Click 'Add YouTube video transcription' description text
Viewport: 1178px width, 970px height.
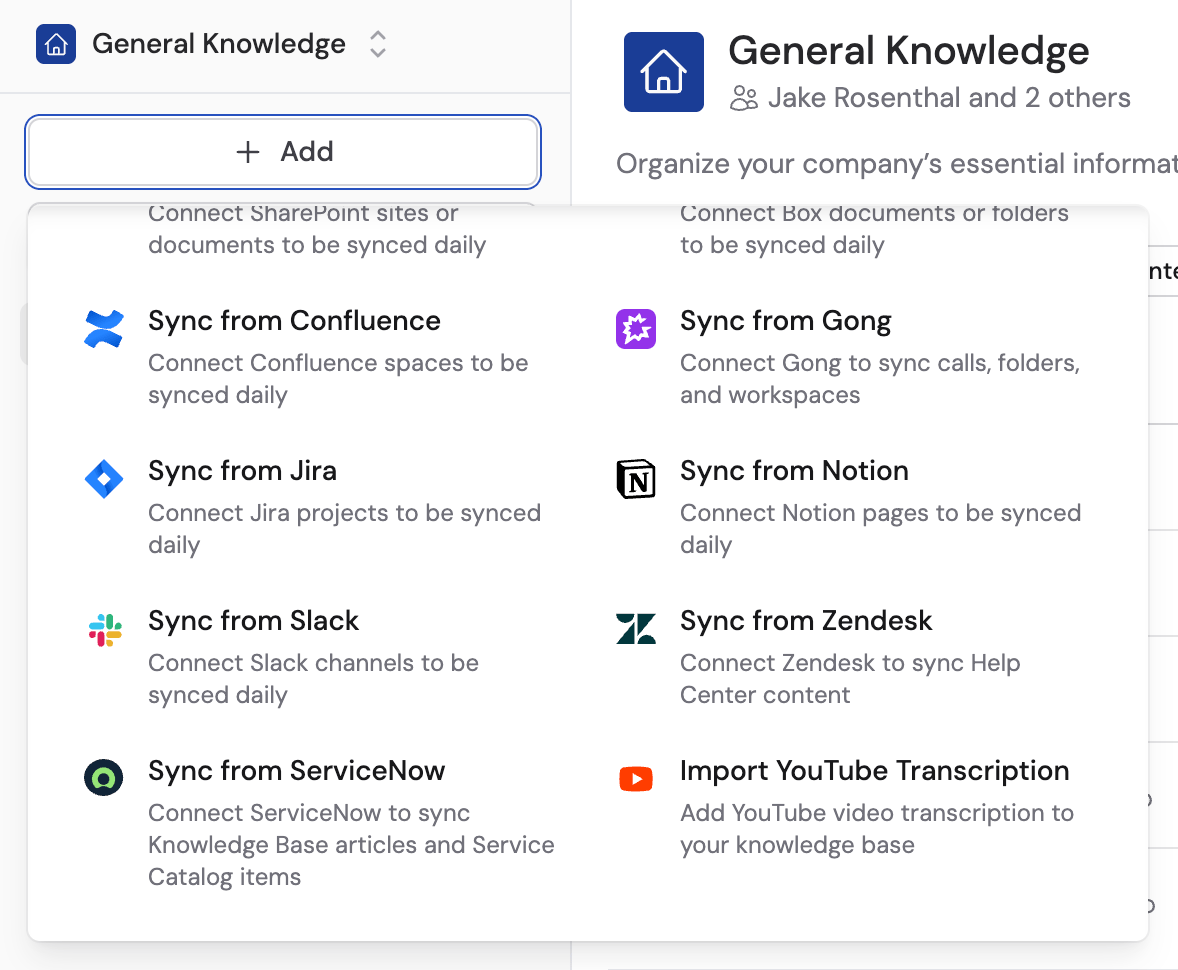[x=877, y=829]
